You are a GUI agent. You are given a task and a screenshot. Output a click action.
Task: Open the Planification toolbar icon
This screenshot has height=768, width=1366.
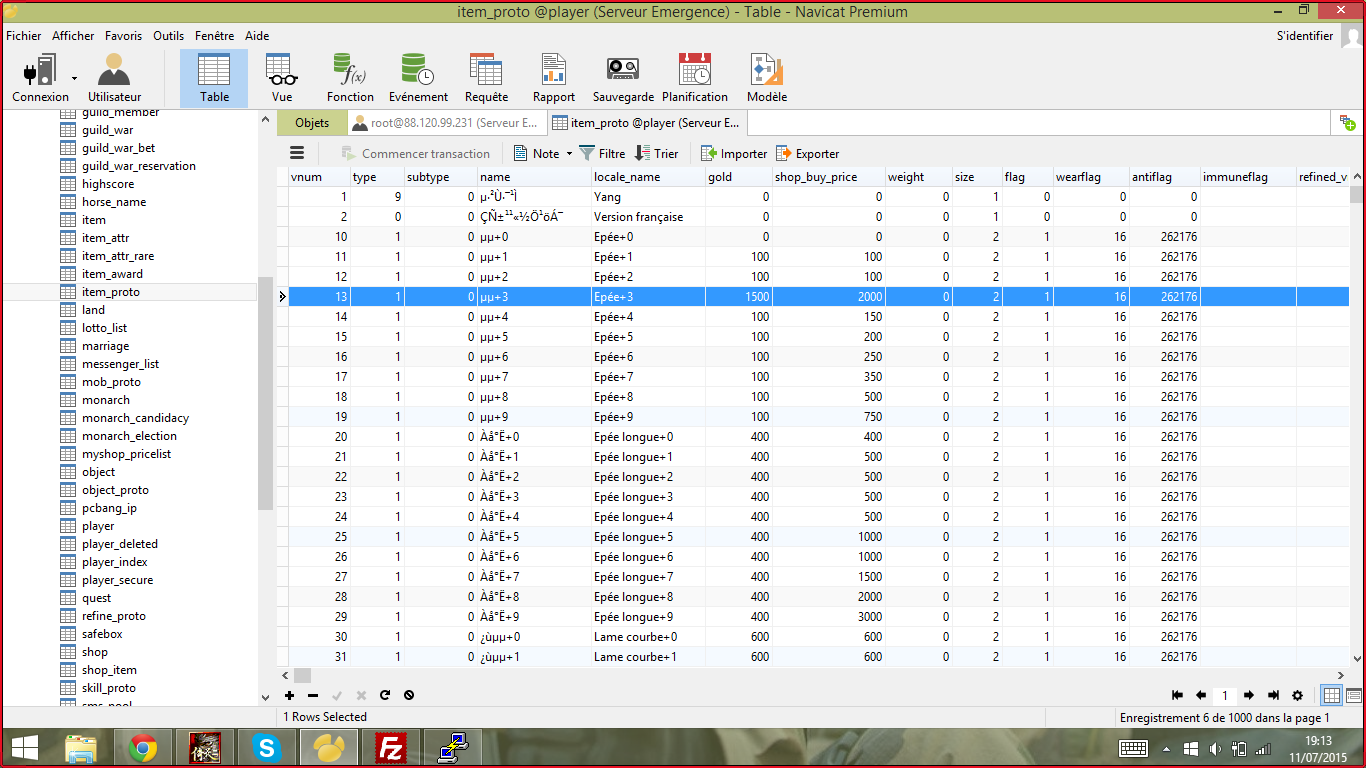point(695,79)
